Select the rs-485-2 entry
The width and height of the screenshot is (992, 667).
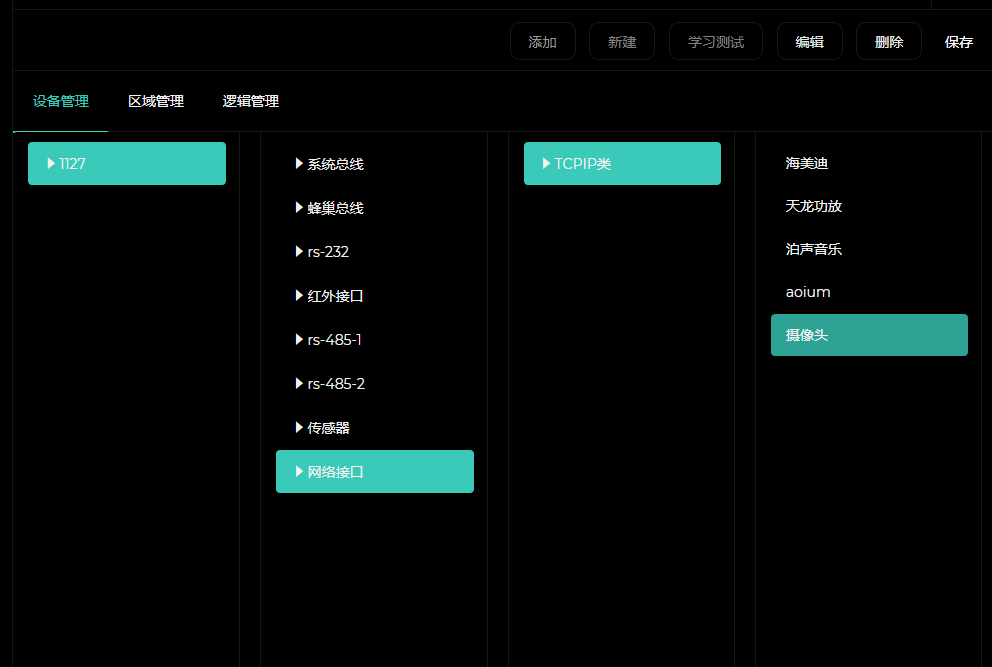pyautogui.click(x=375, y=384)
